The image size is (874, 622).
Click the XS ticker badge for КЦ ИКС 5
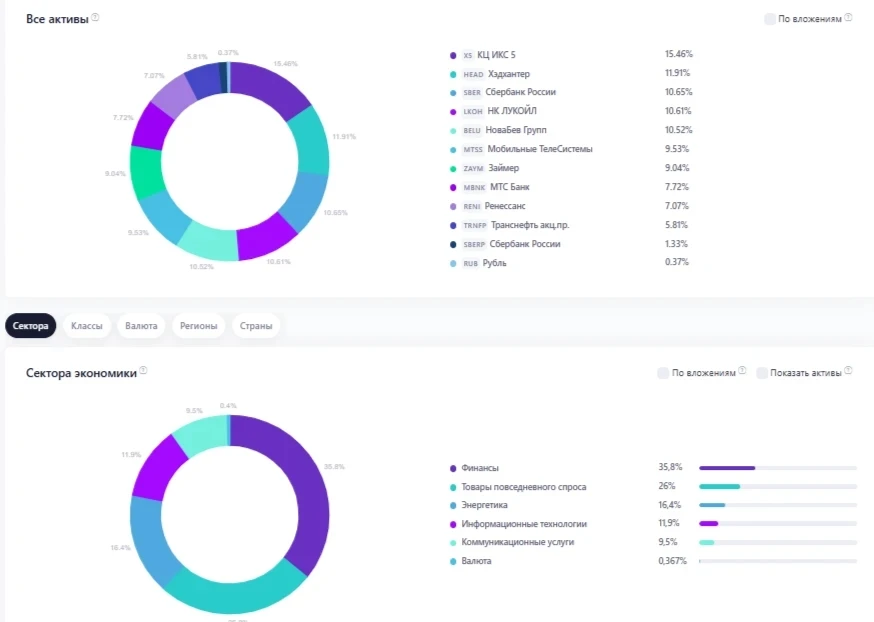pos(468,55)
